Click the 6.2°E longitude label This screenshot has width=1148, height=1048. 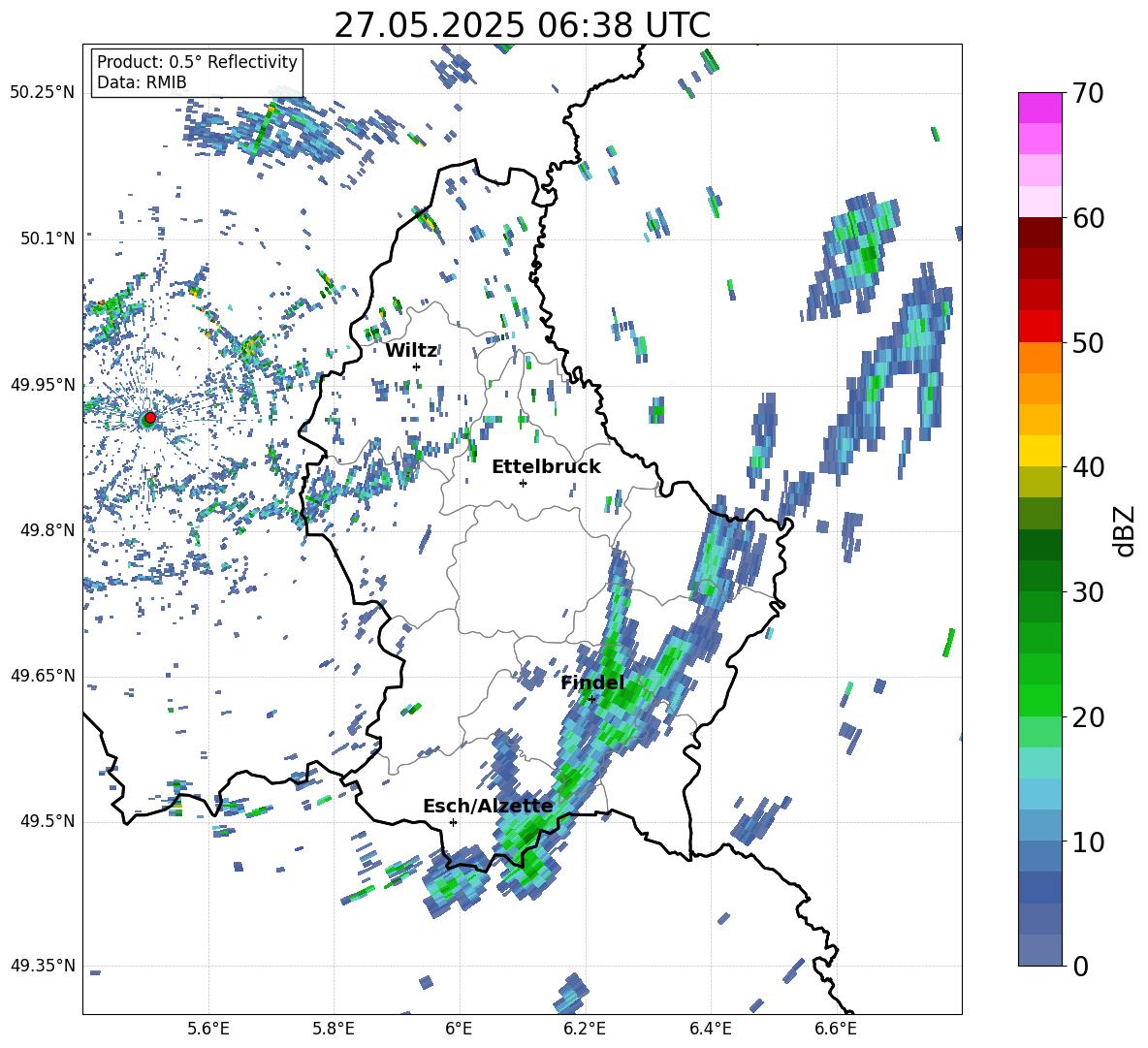click(x=585, y=1029)
